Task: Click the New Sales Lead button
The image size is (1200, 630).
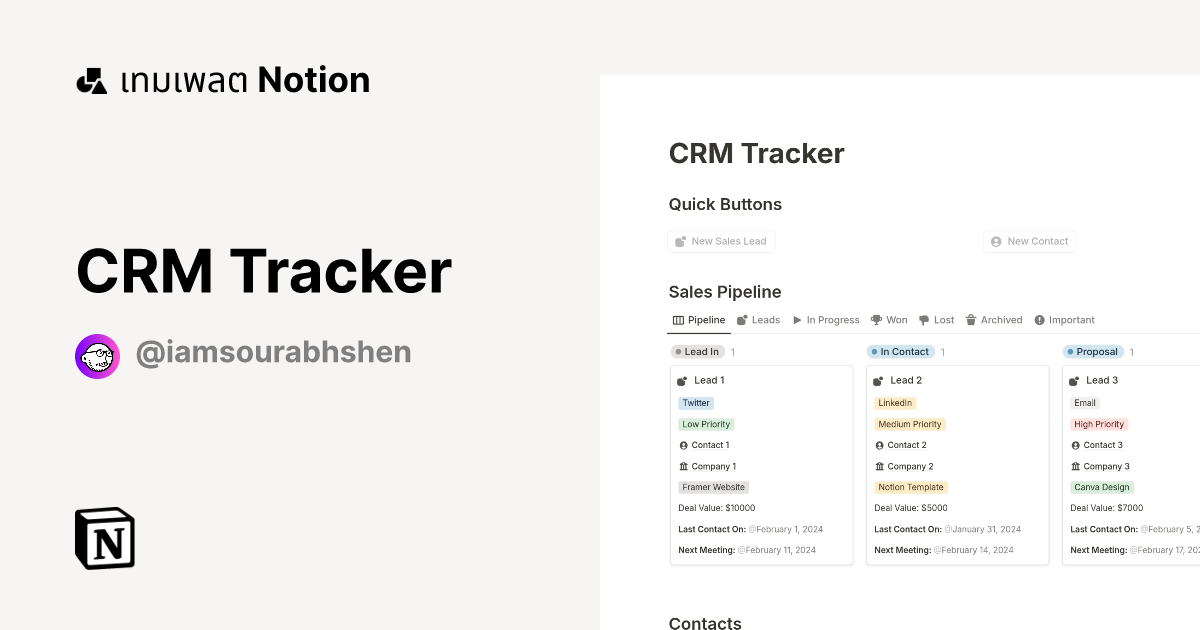Action: click(721, 241)
